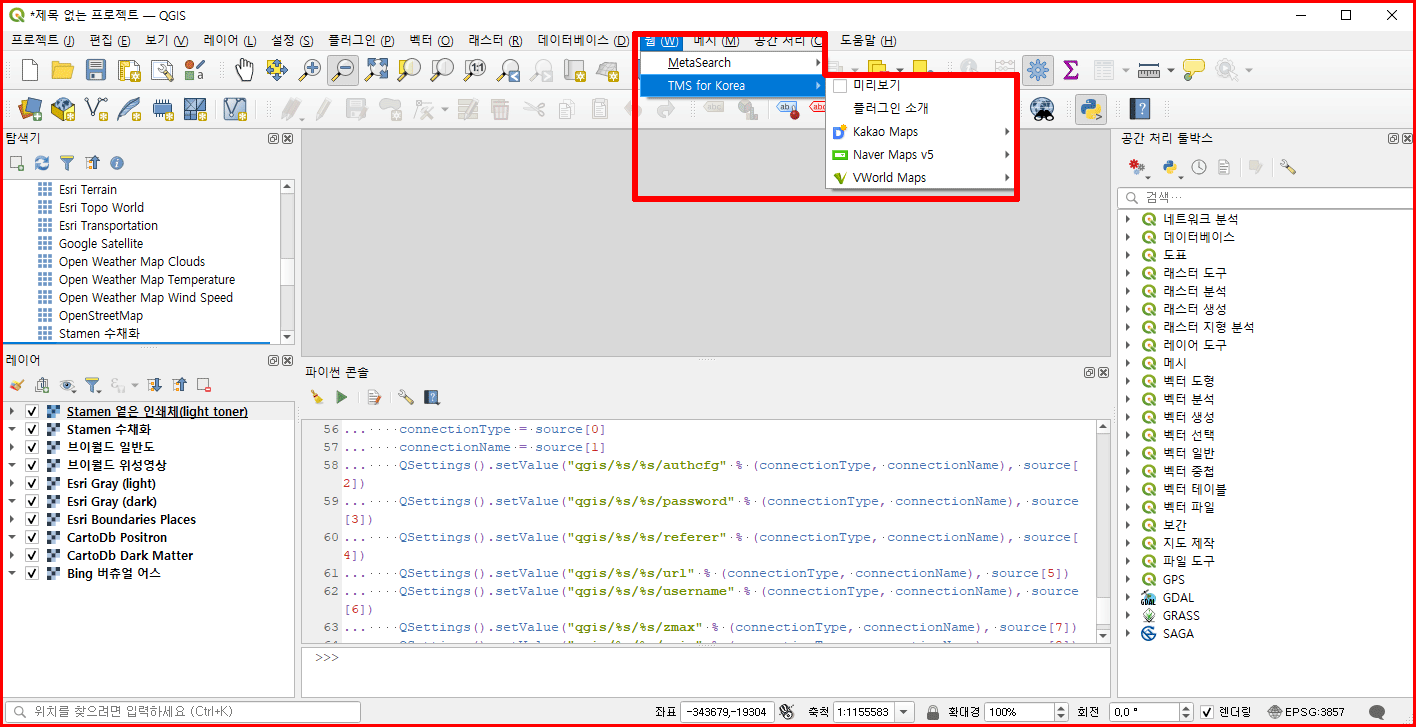
Task: Expand the 벡터 도형 toolbox group
Action: [x=1128, y=381]
